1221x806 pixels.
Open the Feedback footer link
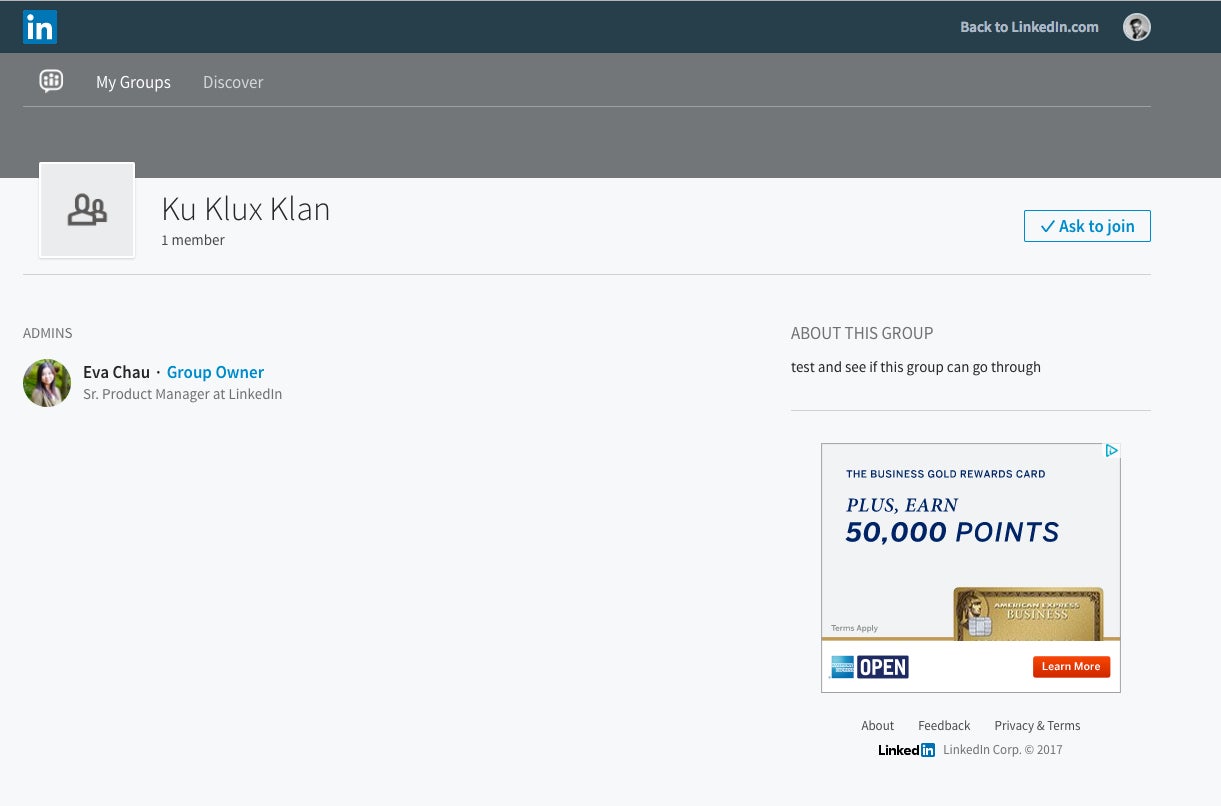944,725
